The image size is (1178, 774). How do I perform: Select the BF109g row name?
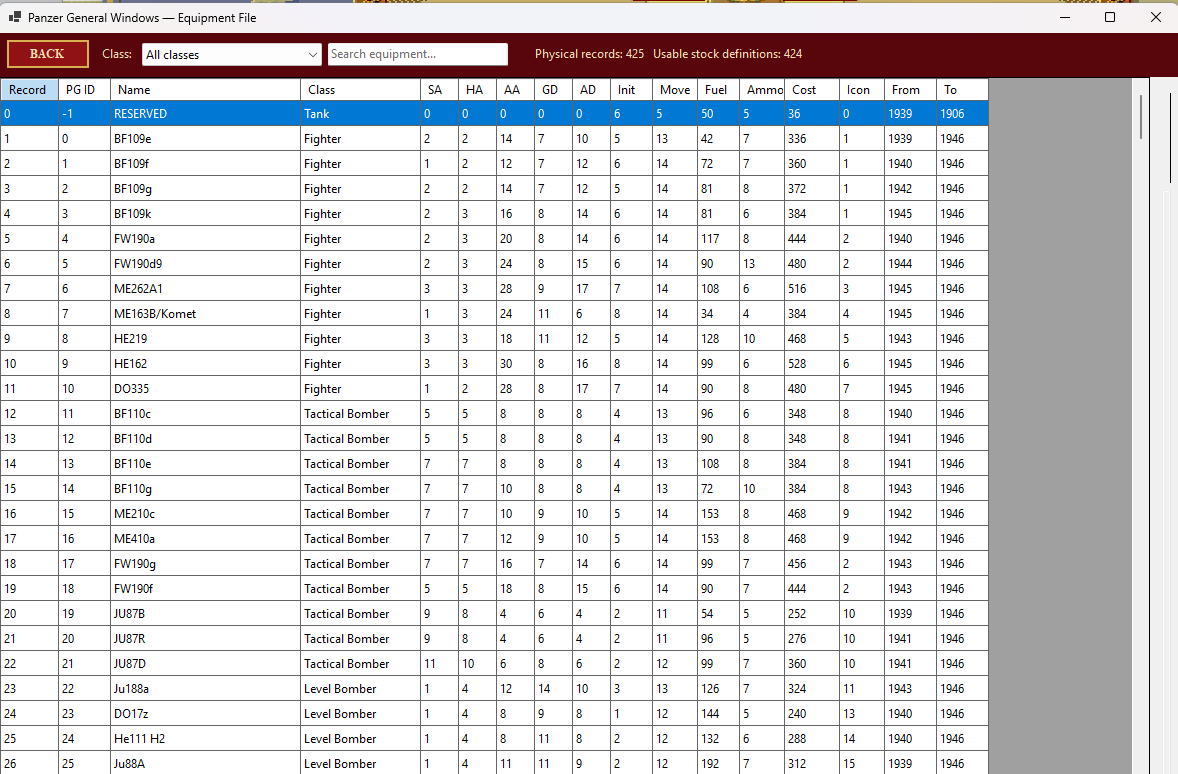click(x=205, y=189)
